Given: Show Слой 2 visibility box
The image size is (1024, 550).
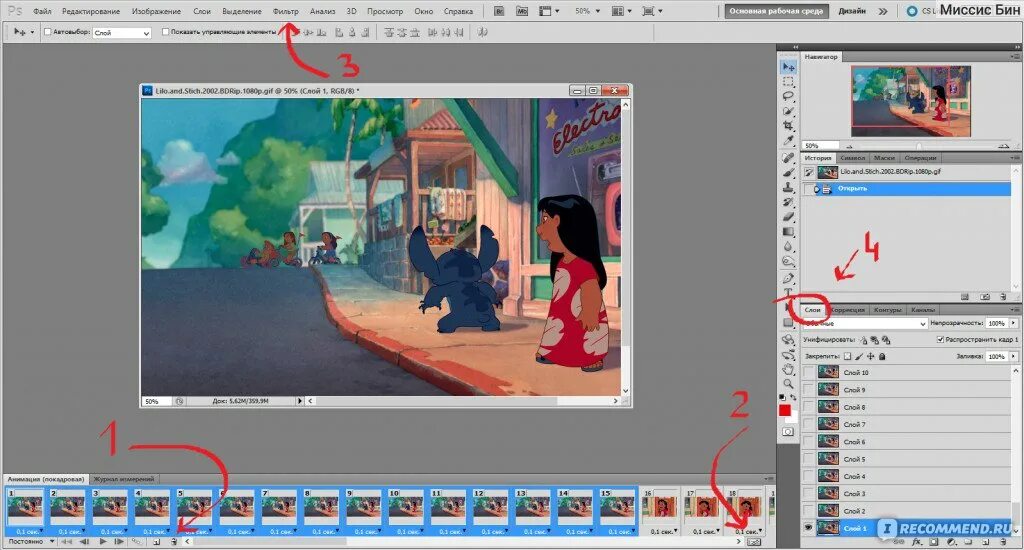Looking at the screenshot, I should coord(808,511).
